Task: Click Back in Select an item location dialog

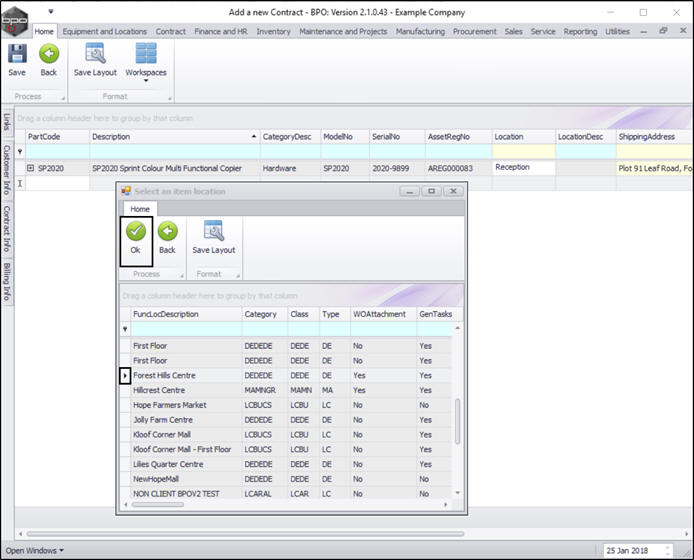Action: click(167, 238)
